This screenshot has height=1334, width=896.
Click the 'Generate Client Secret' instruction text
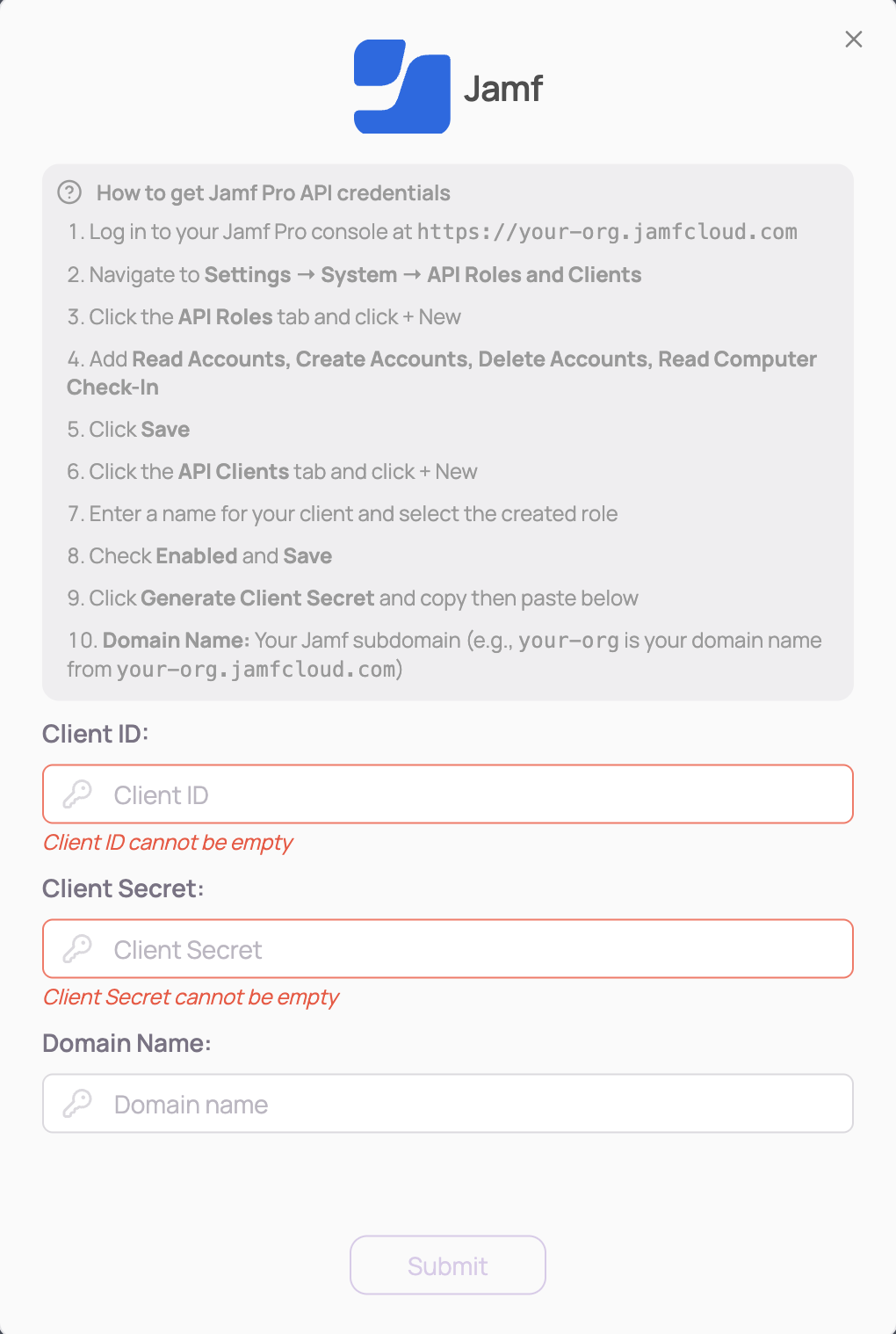click(x=257, y=598)
